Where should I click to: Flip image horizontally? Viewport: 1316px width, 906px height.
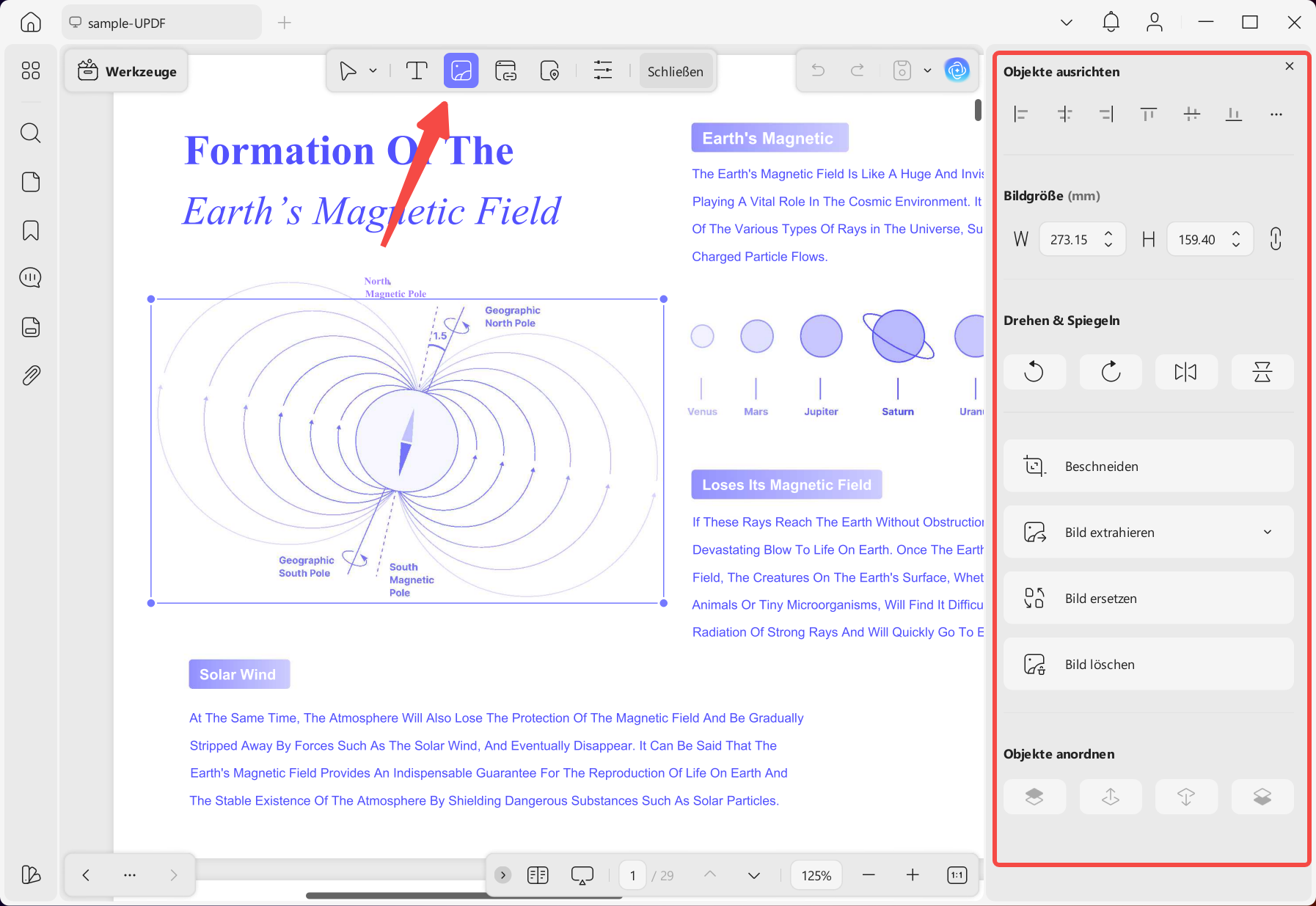coord(1186,372)
